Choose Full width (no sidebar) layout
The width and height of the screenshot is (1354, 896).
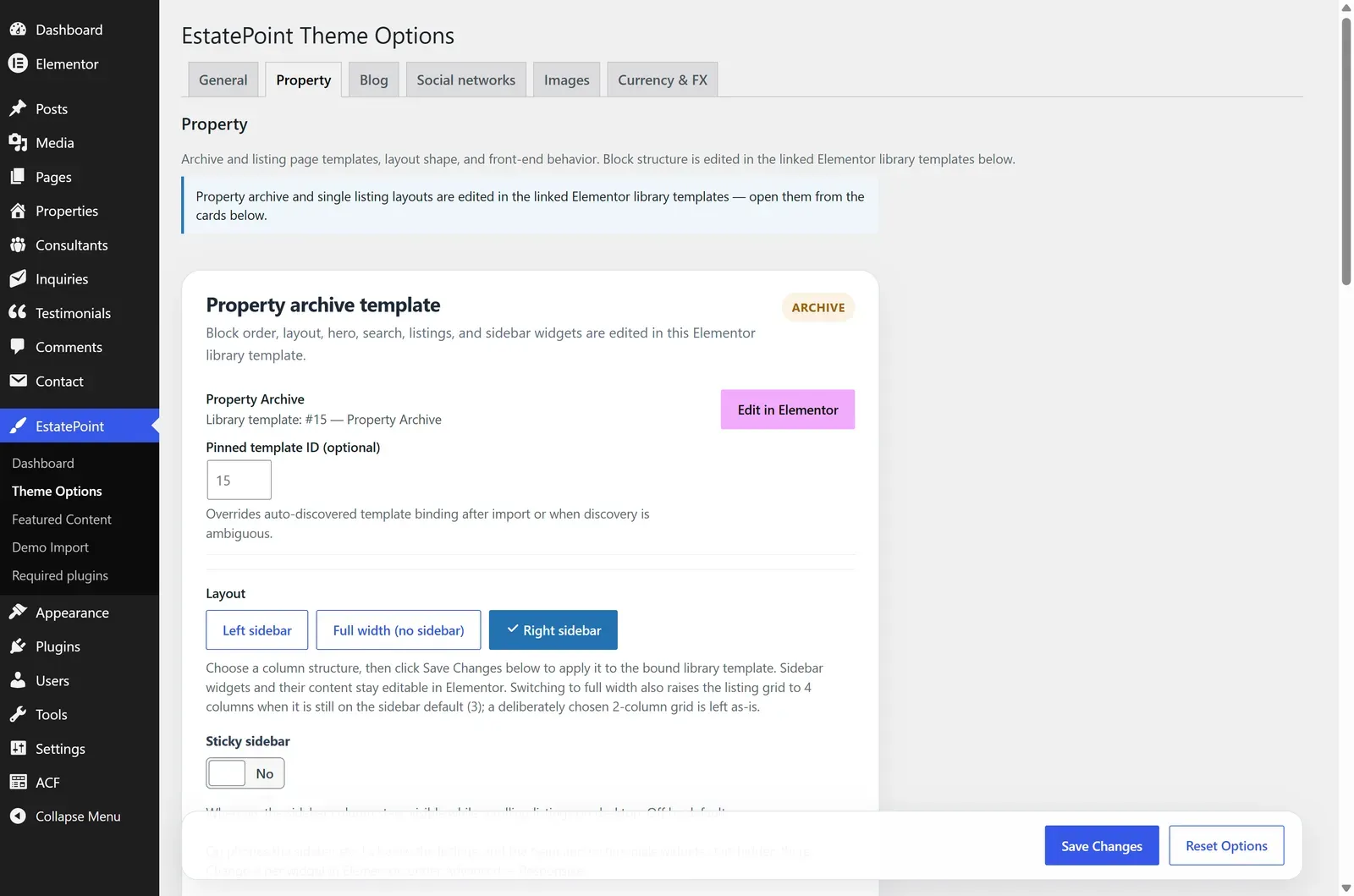(x=399, y=630)
